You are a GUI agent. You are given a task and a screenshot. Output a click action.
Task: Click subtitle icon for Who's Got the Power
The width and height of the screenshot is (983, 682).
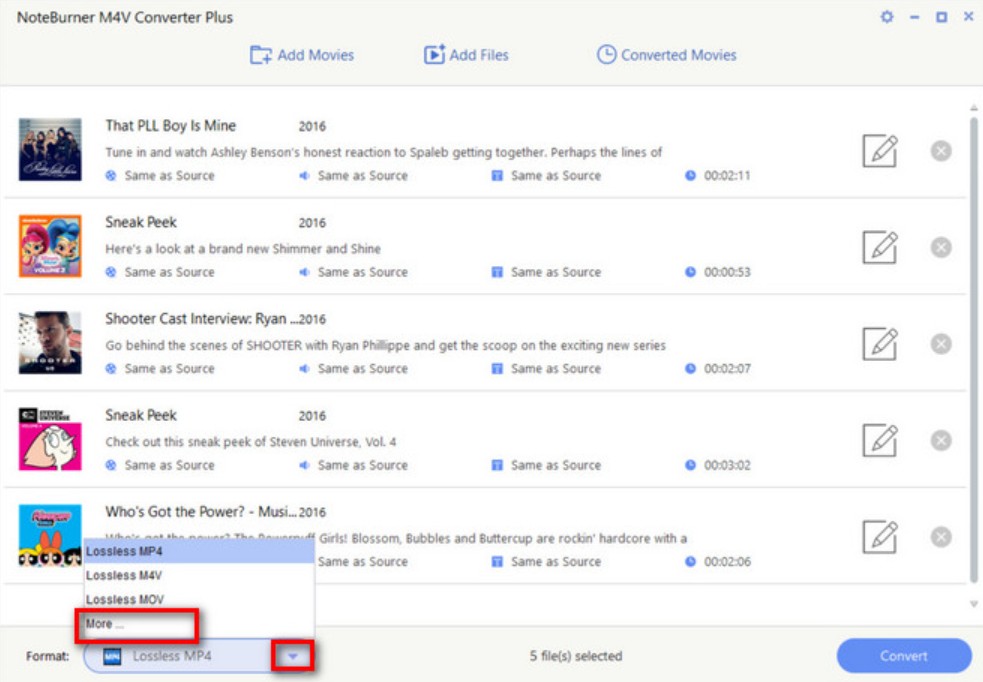pos(497,562)
